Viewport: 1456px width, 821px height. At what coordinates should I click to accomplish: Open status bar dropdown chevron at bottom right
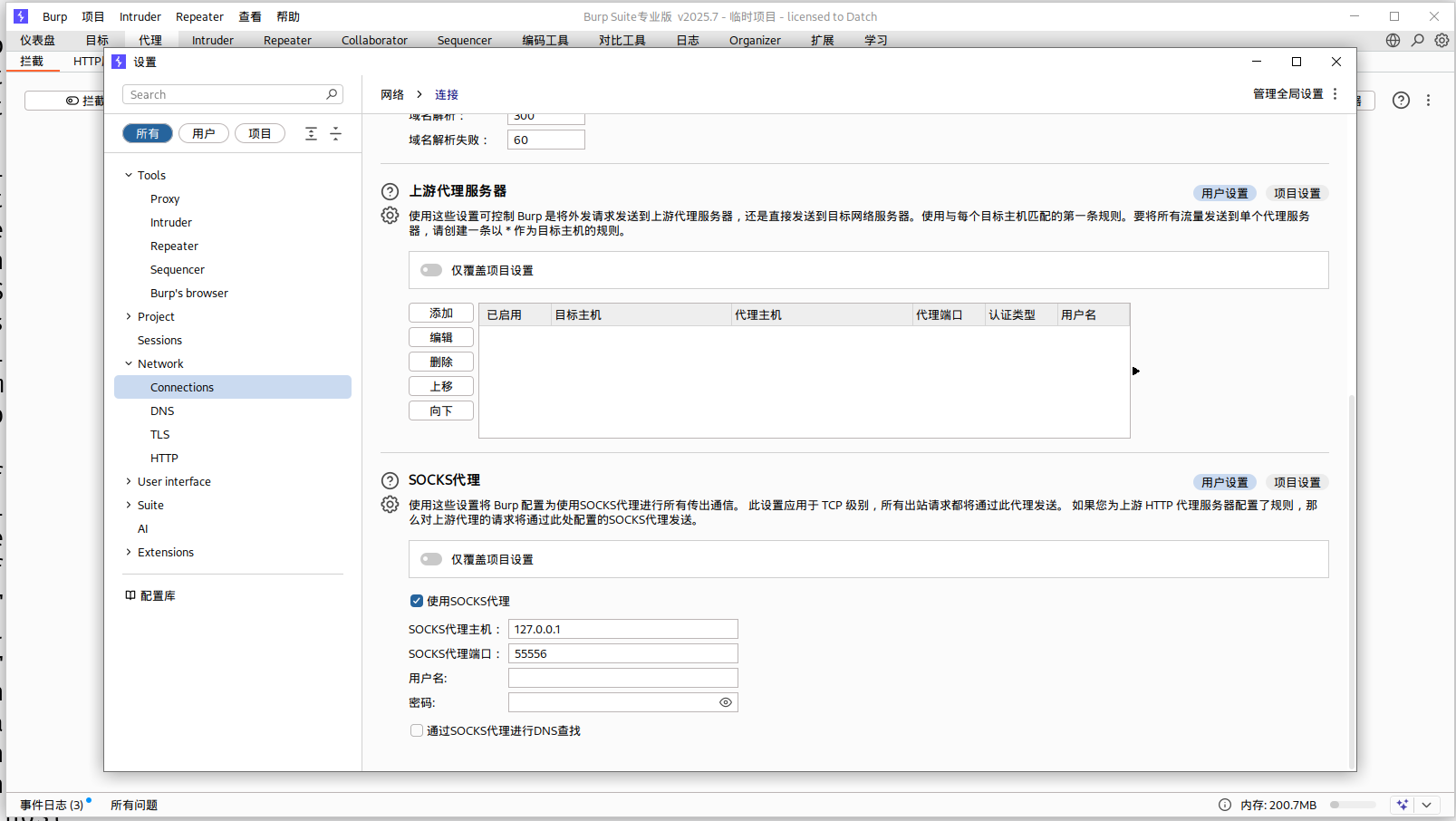(x=1427, y=805)
